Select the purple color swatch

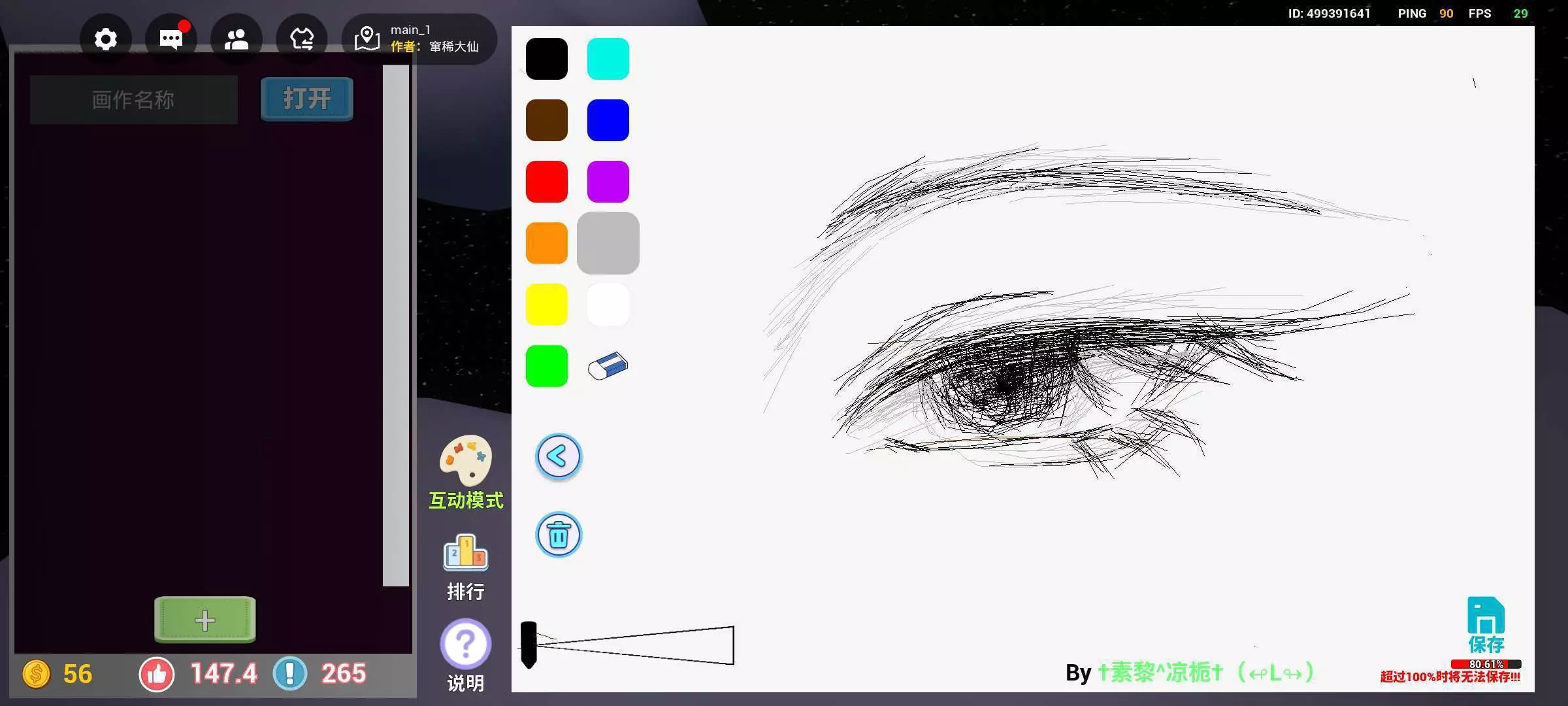608,182
